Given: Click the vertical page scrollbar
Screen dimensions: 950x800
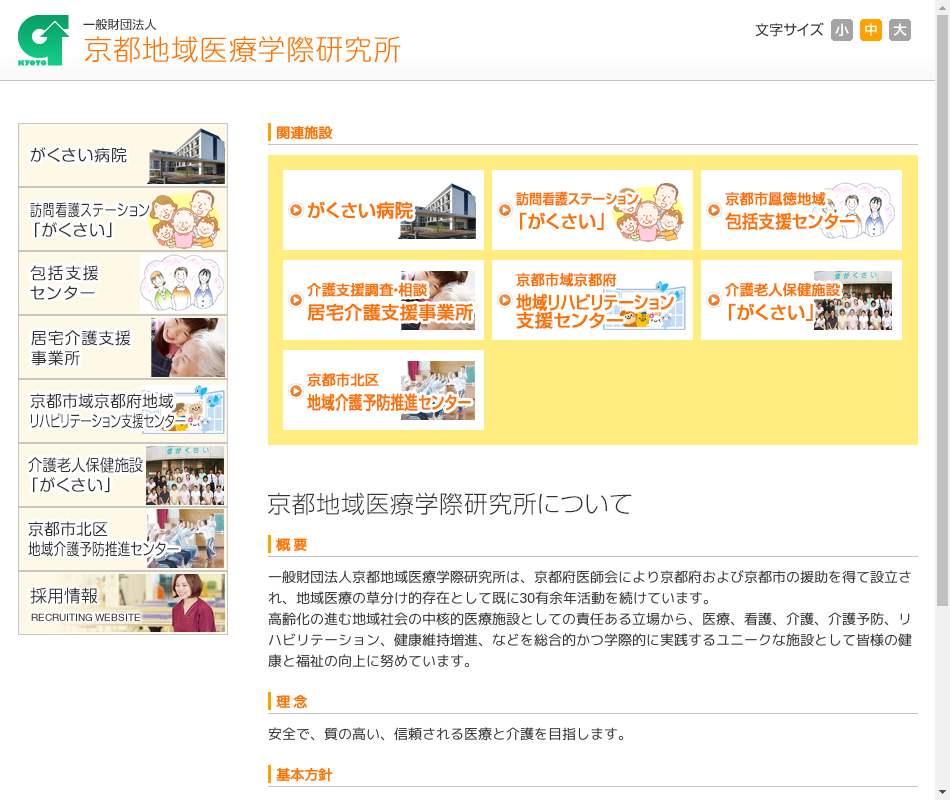Looking at the screenshot, I should 942,300.
